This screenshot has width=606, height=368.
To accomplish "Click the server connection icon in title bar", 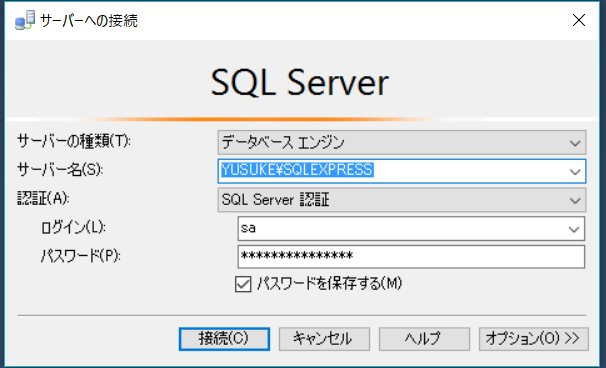I will point(25,20).
